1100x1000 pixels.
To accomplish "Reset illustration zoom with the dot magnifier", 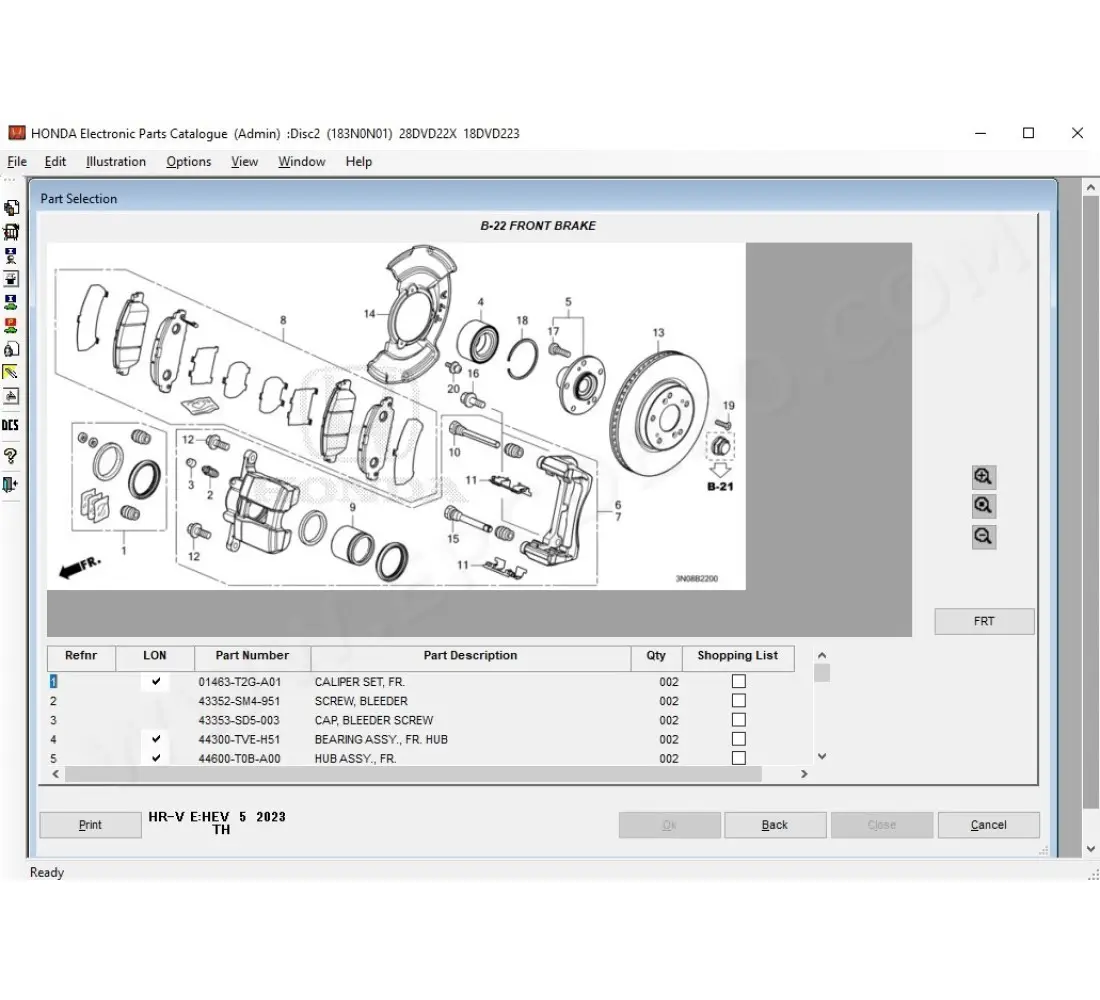I will (x=984, y=506).
